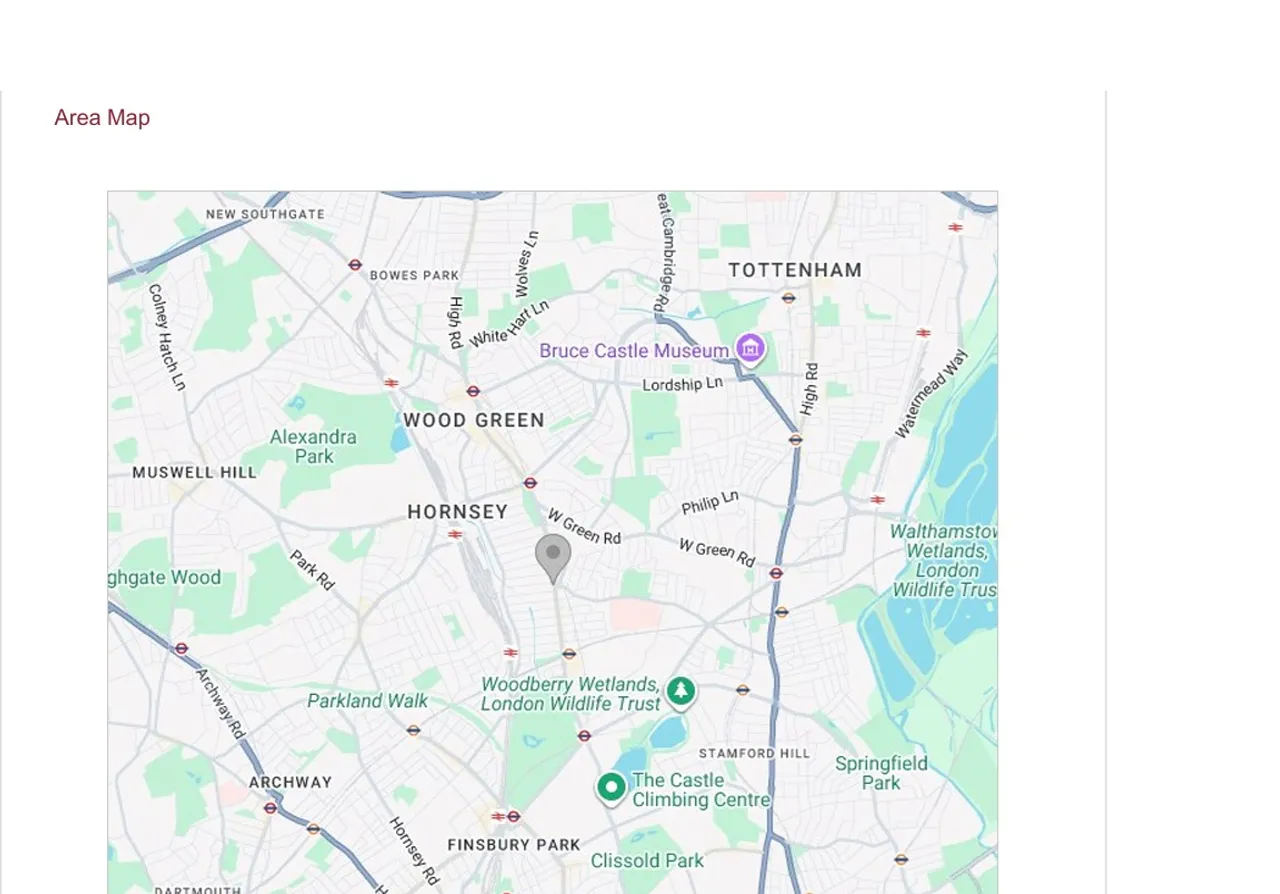Select the Archway underground station icon
The height and width of the screenshot is (894, 1280).
[270, 807]
